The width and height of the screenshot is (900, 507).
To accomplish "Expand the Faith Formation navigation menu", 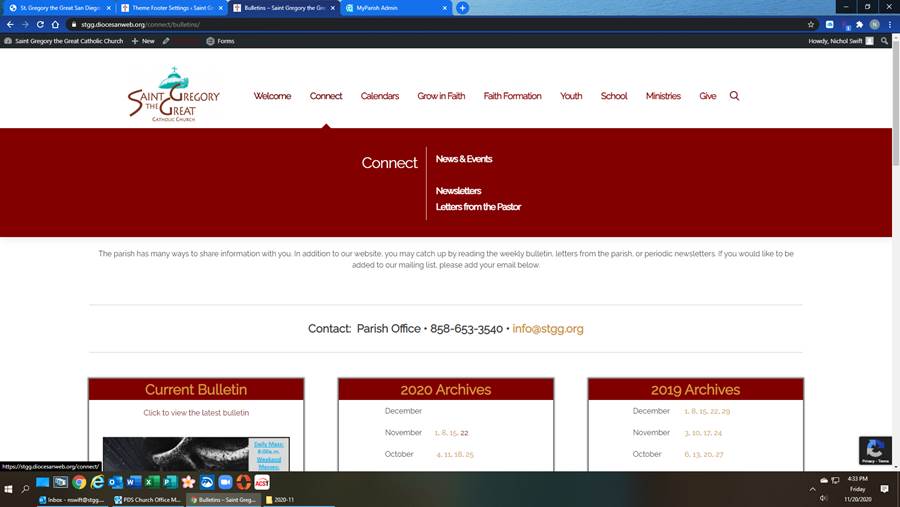I will [x=512, y=96].
